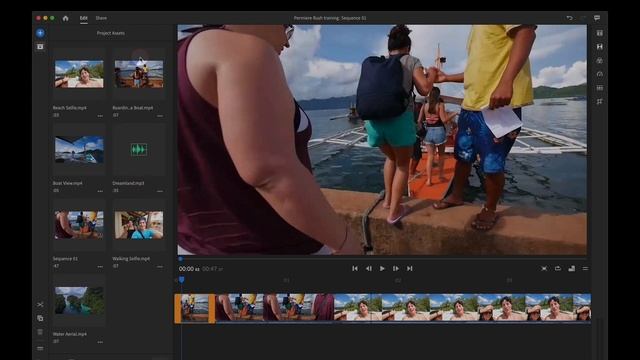The width and height of the screenshot is (640, 360).
Task: Open options for Boat View.mp4
Action: [x=100, y=191]
